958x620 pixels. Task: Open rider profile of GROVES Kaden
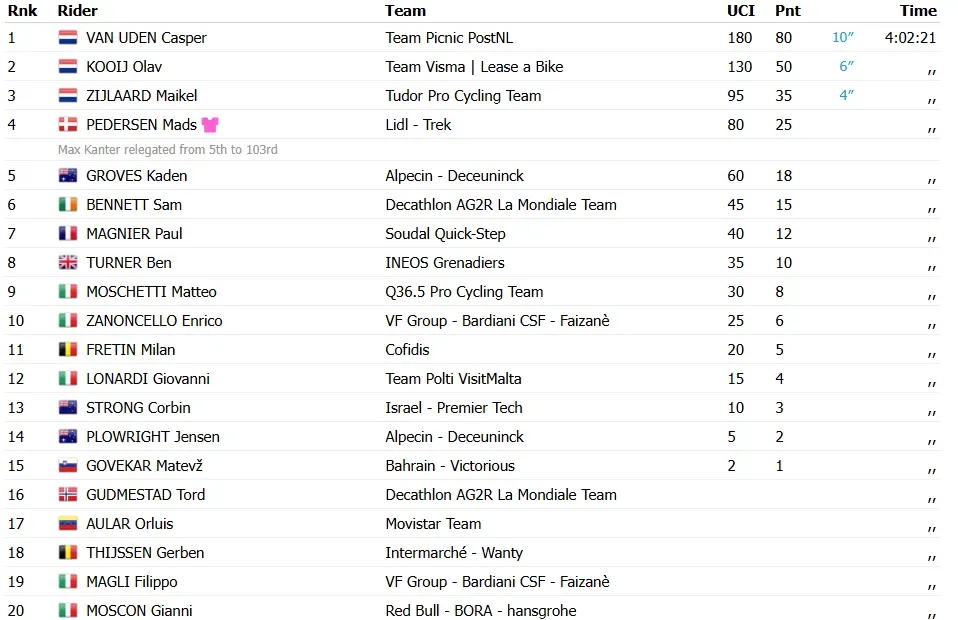tap(136, 176)
